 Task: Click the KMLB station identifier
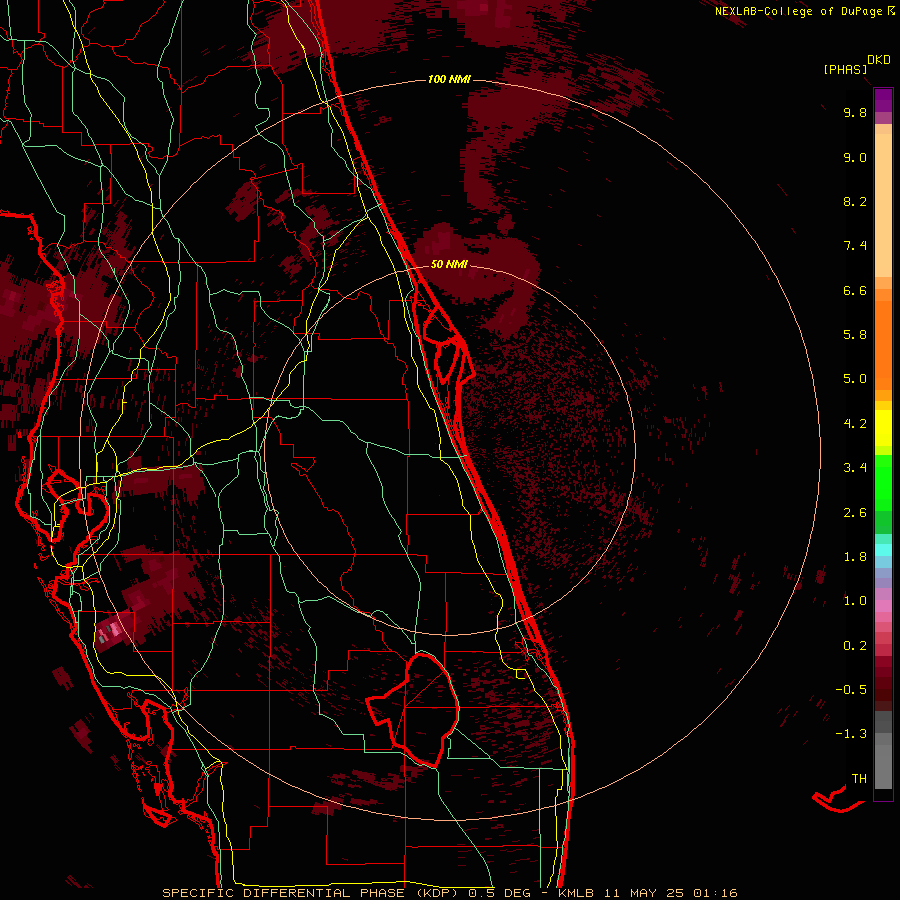(x=576, y=893)
